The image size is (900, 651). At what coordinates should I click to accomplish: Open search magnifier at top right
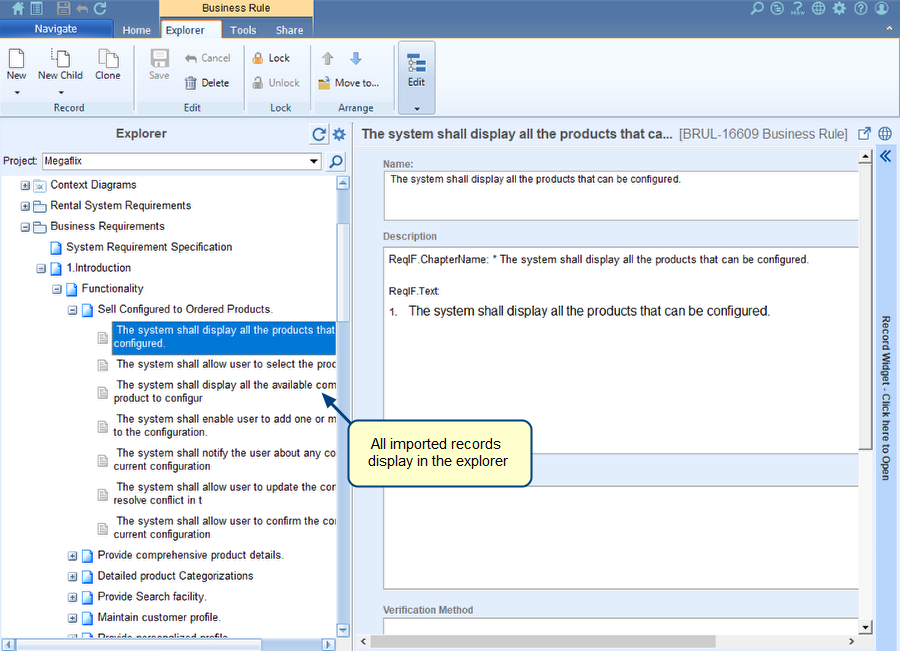758,8
